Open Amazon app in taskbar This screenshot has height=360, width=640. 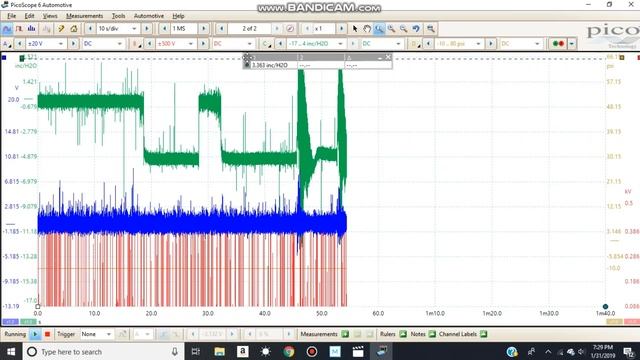[x=242, y=351]
